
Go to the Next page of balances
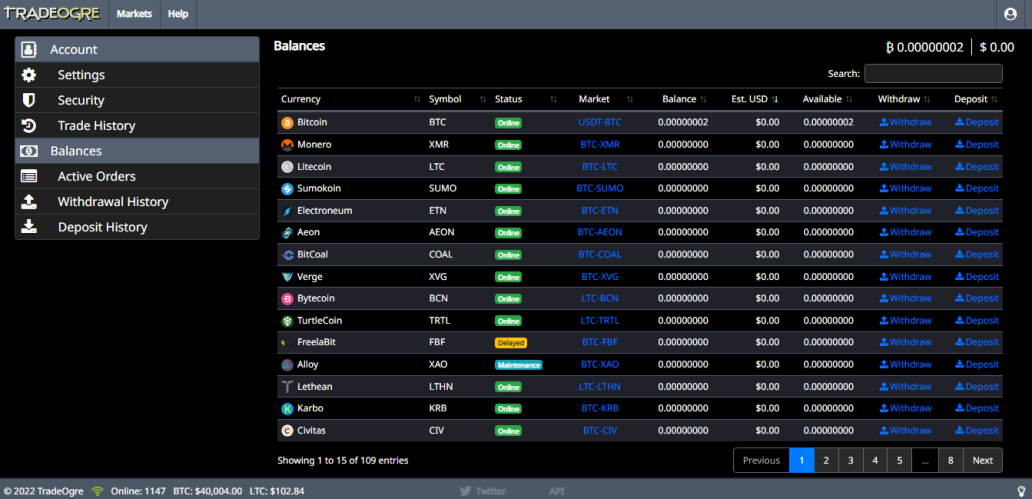pos(983,460)
